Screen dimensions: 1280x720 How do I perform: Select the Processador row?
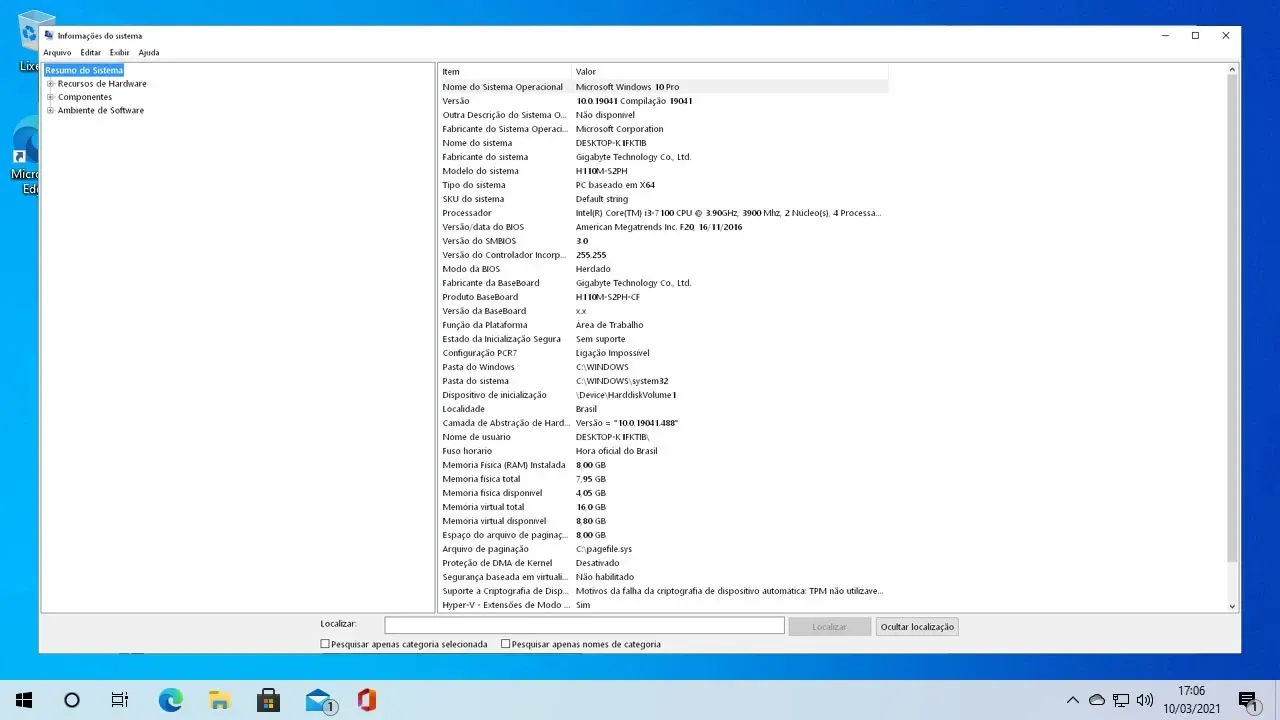(664, 213)
